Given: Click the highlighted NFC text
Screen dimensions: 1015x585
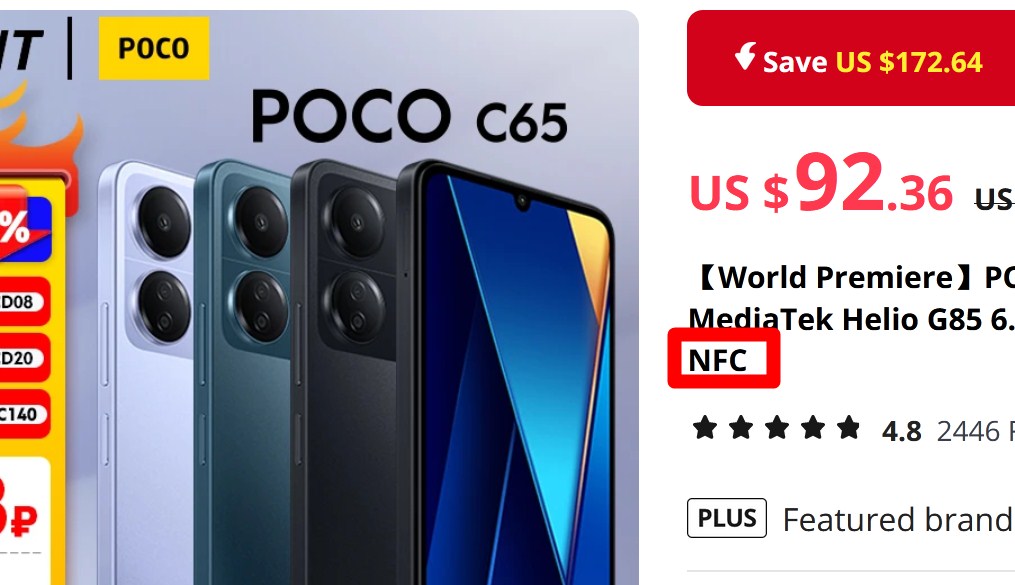Looking at the screenshot, I should tap(717, 360).
